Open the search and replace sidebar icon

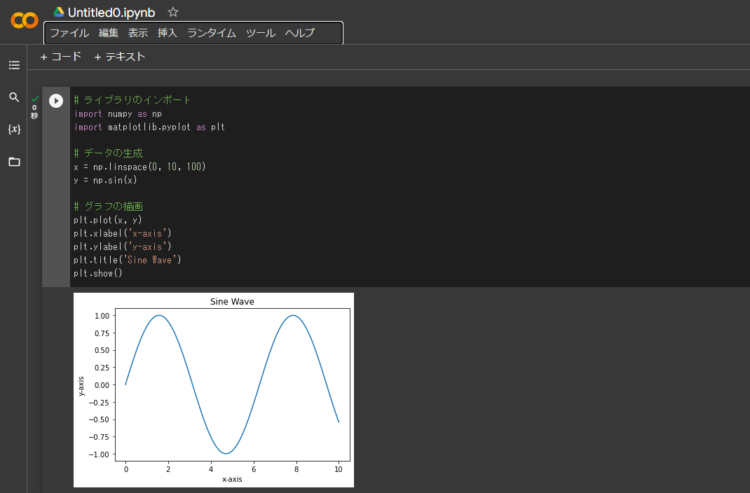point(14,97)
